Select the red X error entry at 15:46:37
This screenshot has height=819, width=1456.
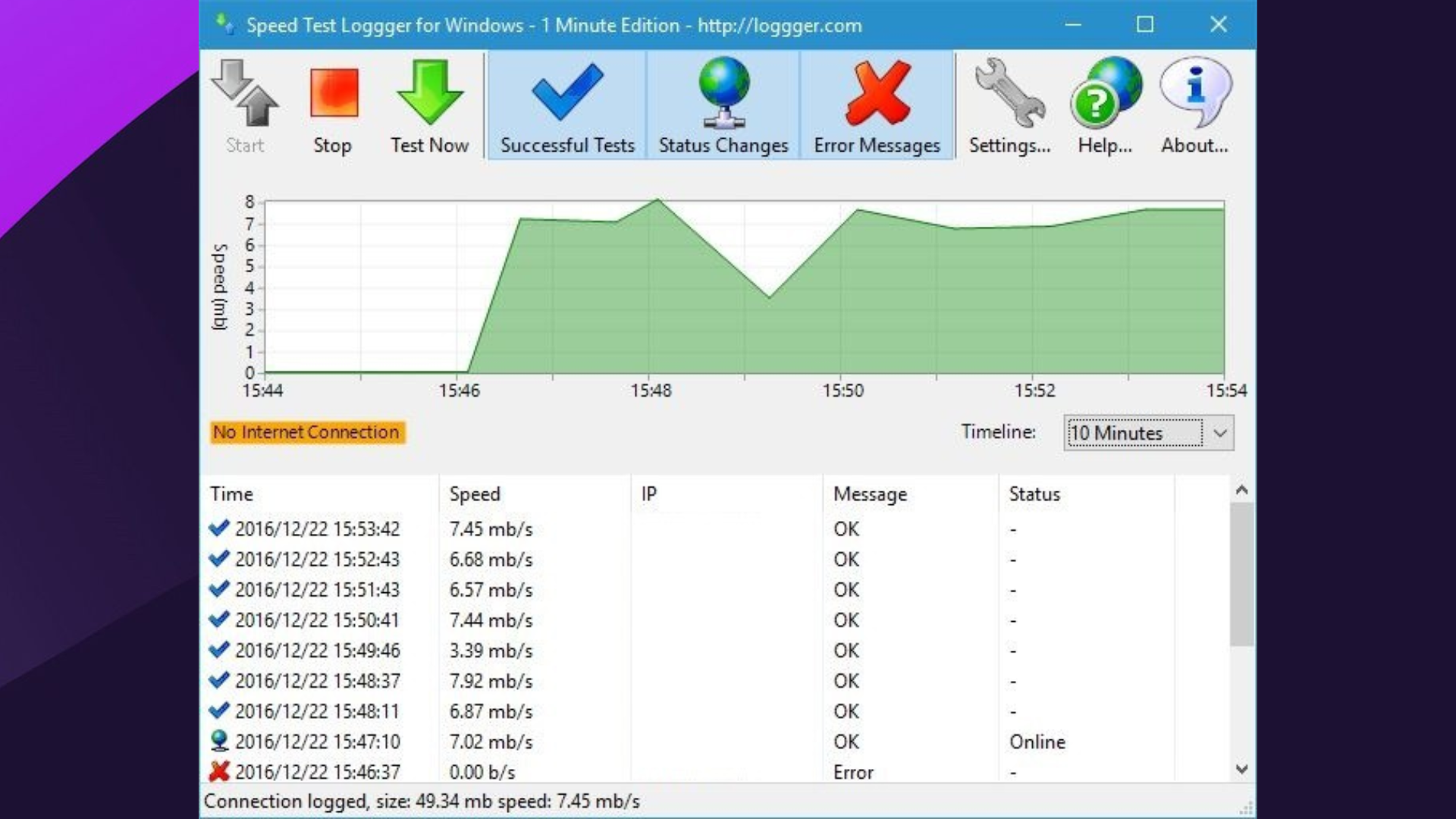click(x=317, y=772)
